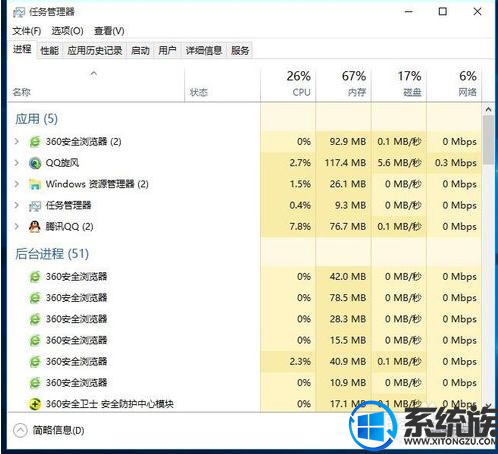Switch to the 服务 tab
The image size is (498, 454).
pos(240,51)
